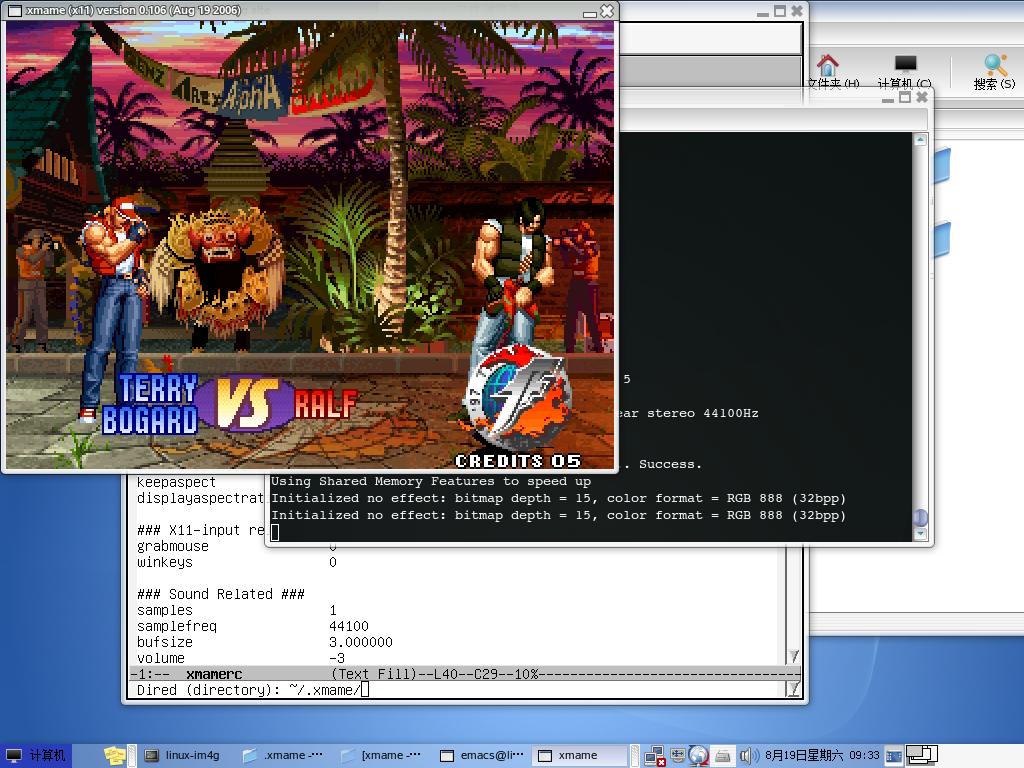Image resolution: width=1024 pixels, height=768 pixels.
Task: Click the network connection tray icon
Action: [654, 756]
